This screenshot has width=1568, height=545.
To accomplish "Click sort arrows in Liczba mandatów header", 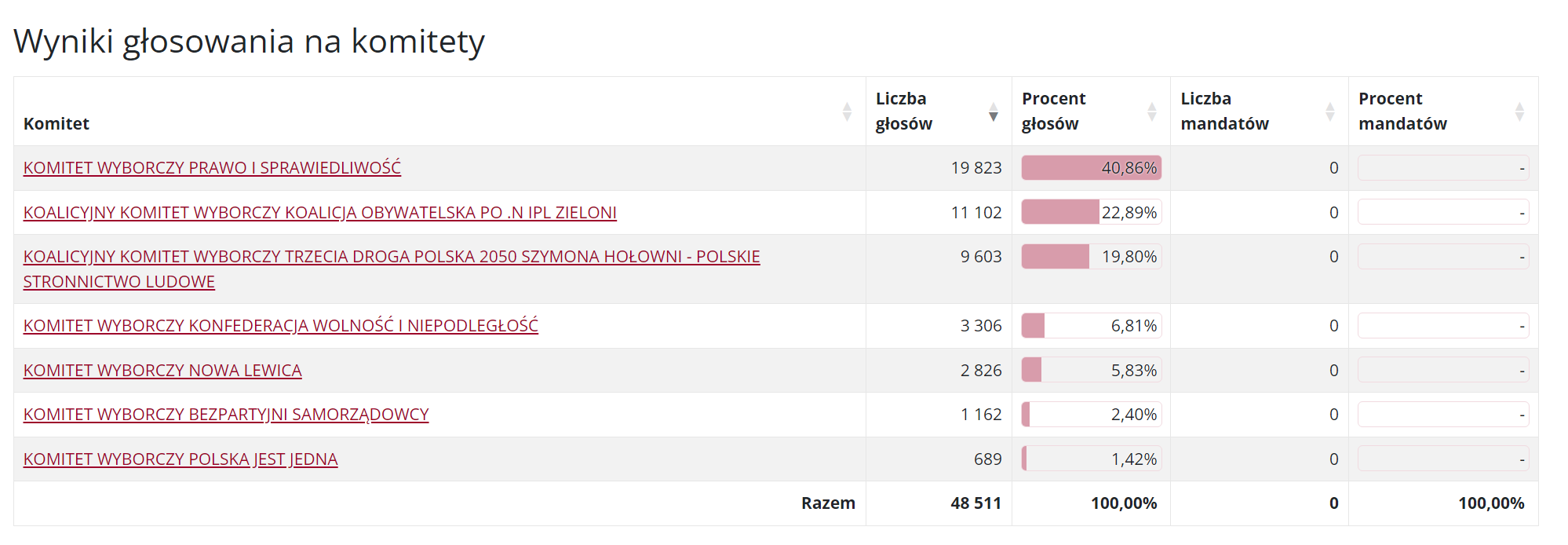I will (1329, 112).
